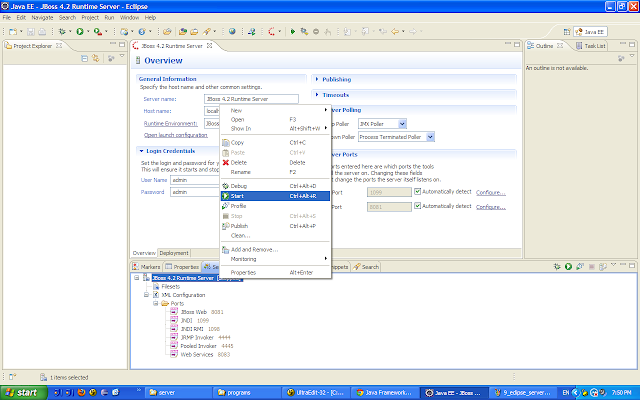Click debug server icon in Servers view toolbar
Viewport: 640px width, 400px height.
point(557,267)
